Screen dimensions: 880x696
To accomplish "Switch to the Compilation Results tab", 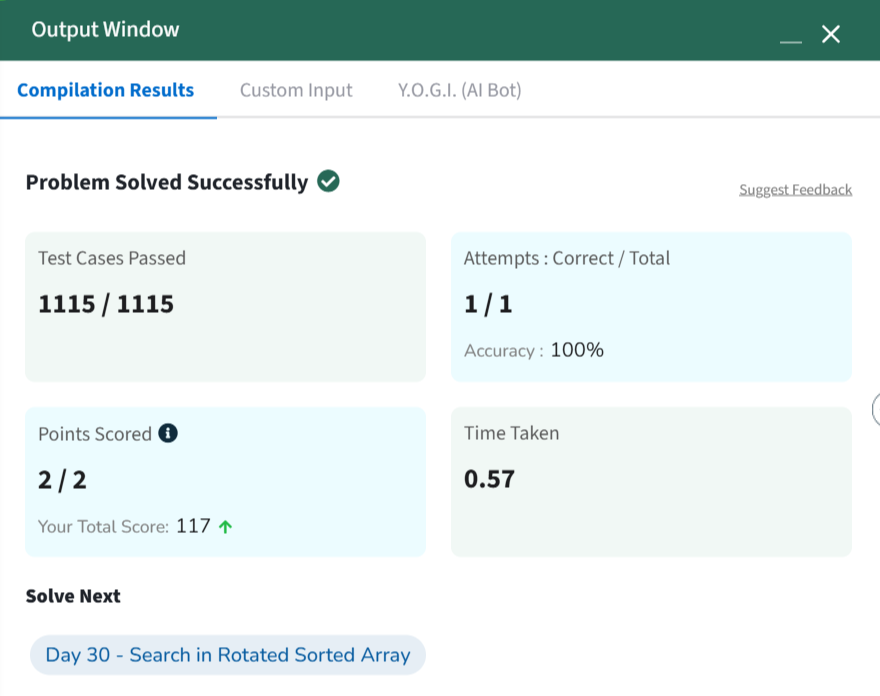I will 106,90.
